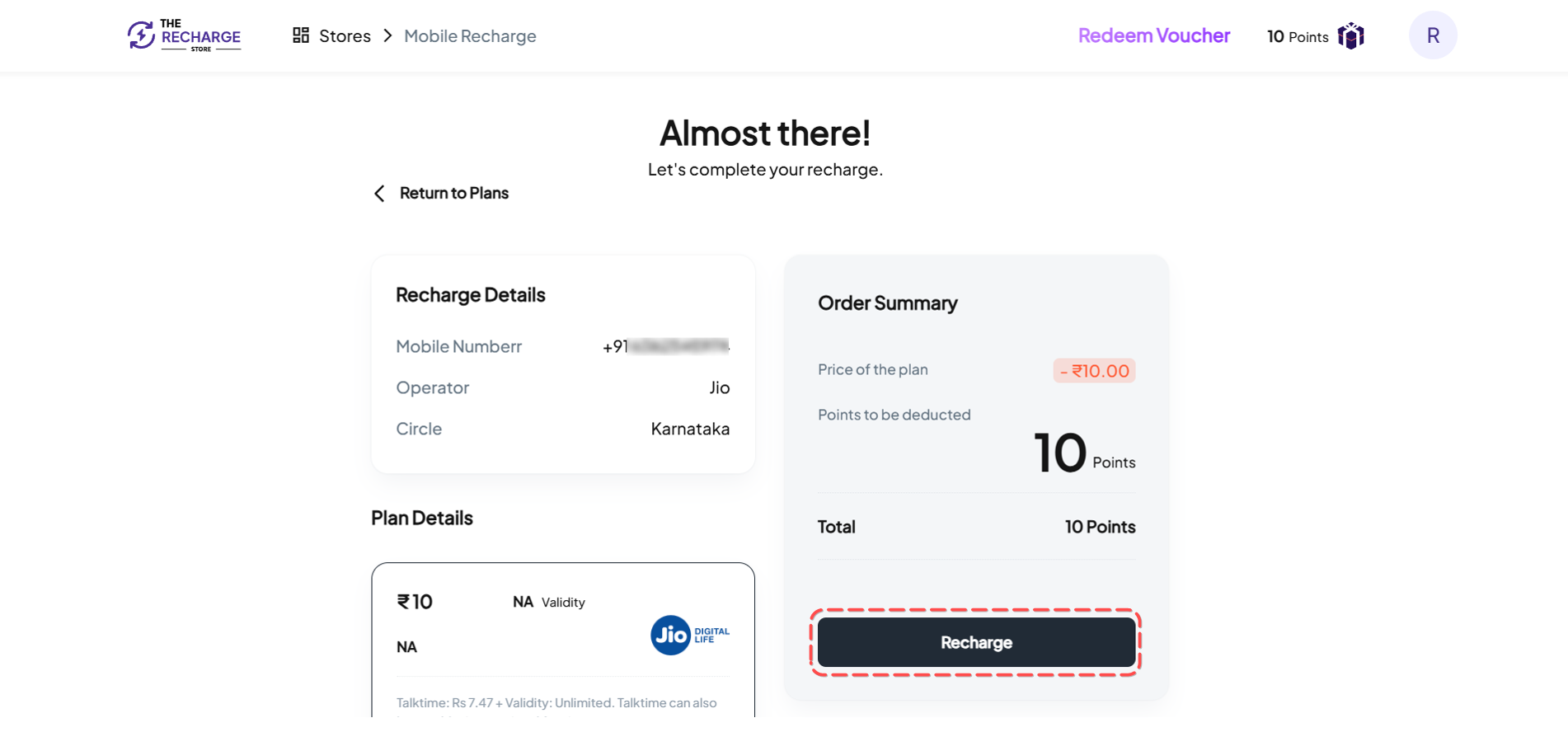Click the Total 10 Points amount
Screen dimensions: 1568x746
tap(1100, 527)
